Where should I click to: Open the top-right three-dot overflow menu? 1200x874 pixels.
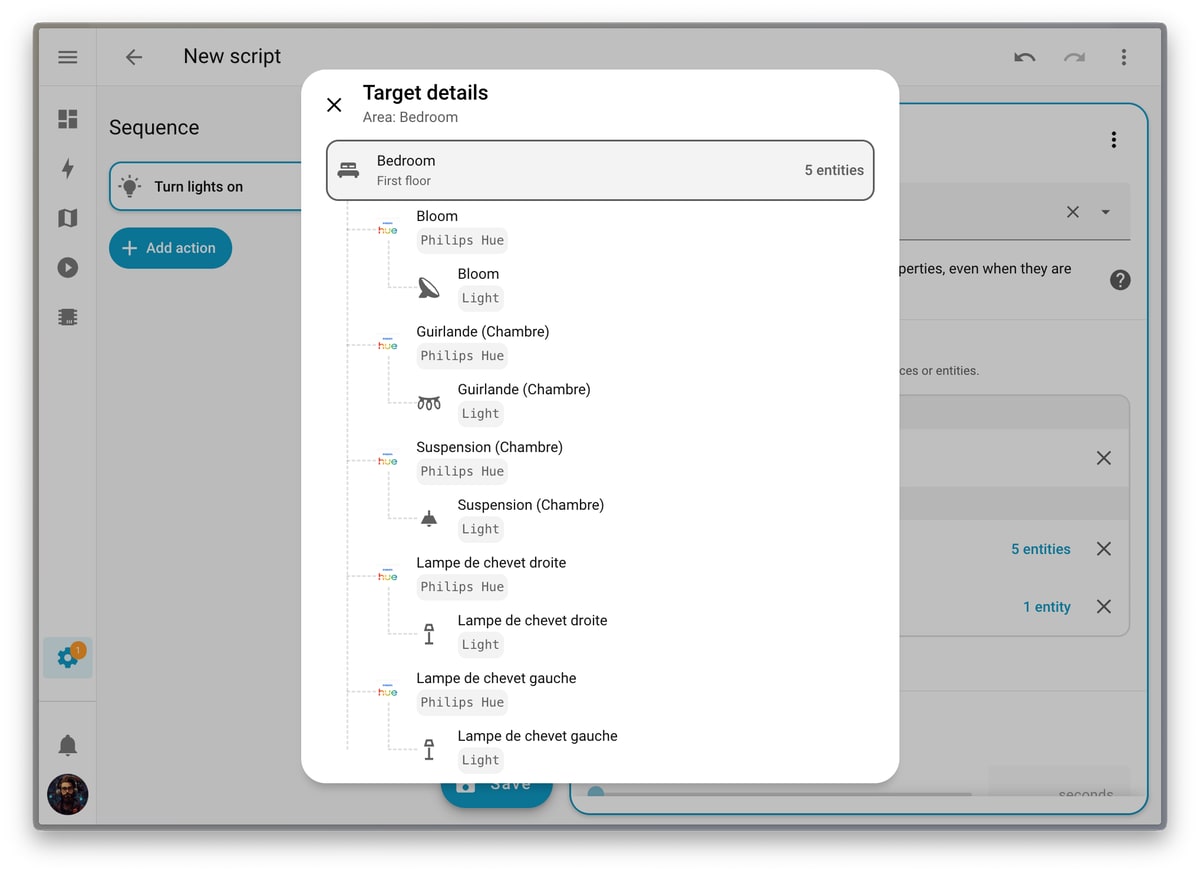[x=1123, y=57]
